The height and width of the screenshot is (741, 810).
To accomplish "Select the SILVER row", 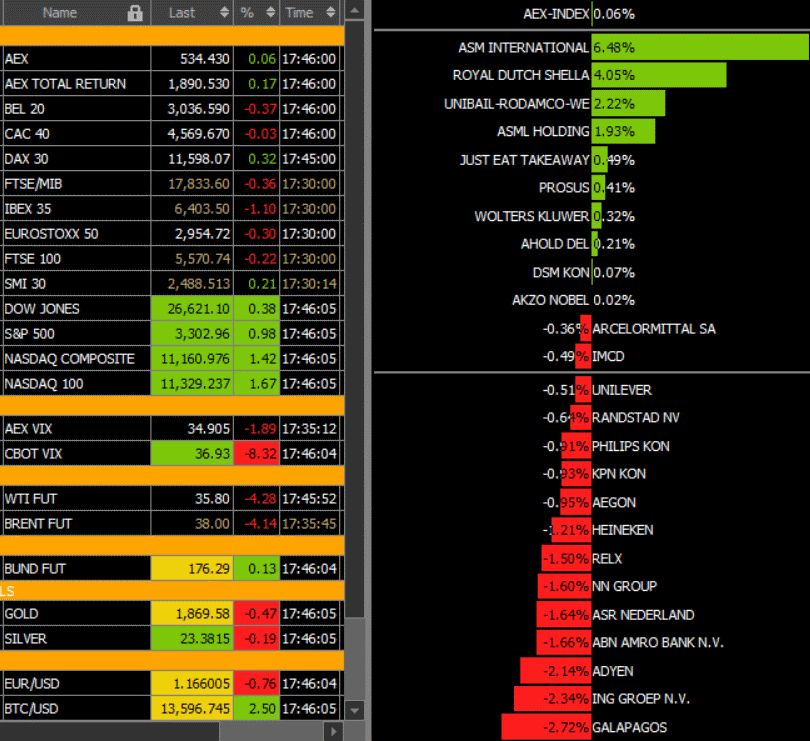I will [x=172, y=639].
